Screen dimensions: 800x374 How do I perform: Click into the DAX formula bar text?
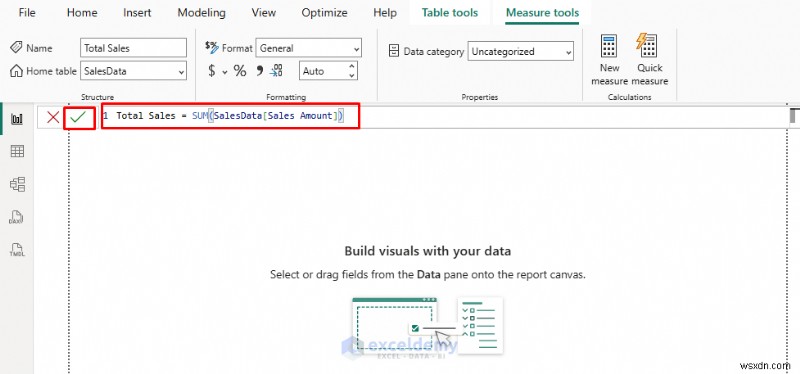(x=230, y=116)
